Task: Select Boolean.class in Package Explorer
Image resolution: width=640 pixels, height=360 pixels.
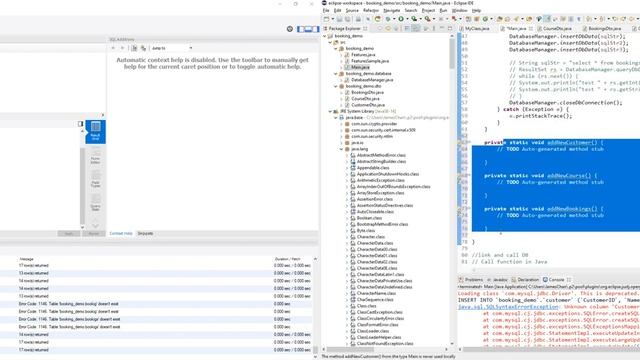Action: coord(369,218)
